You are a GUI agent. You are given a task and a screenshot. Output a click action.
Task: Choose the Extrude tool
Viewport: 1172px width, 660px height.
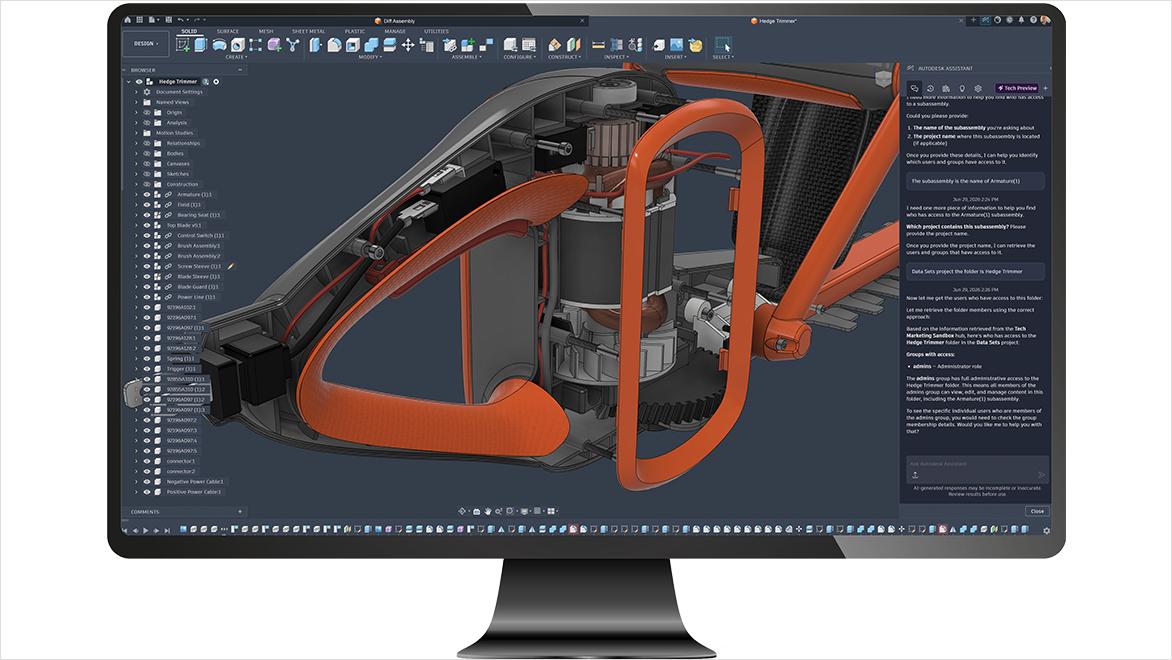click(200, 45)
